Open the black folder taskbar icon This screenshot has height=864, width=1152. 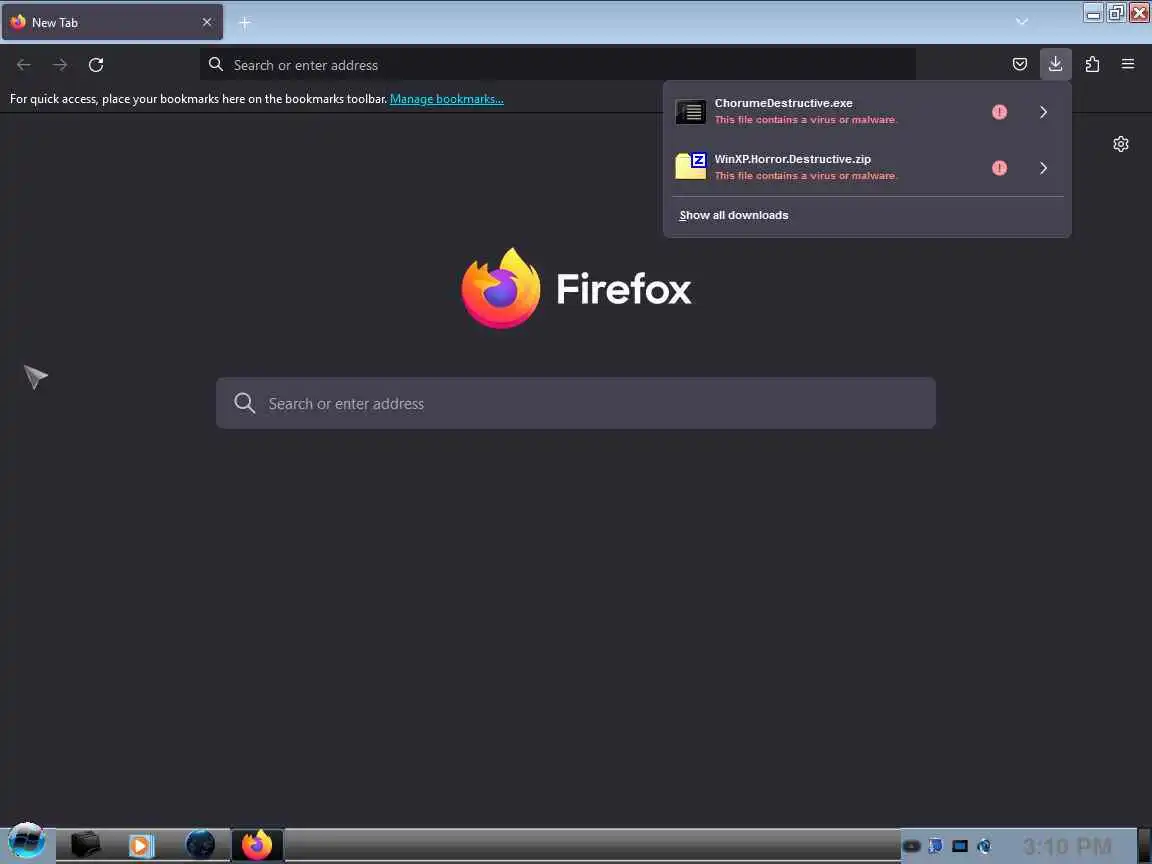85,845
